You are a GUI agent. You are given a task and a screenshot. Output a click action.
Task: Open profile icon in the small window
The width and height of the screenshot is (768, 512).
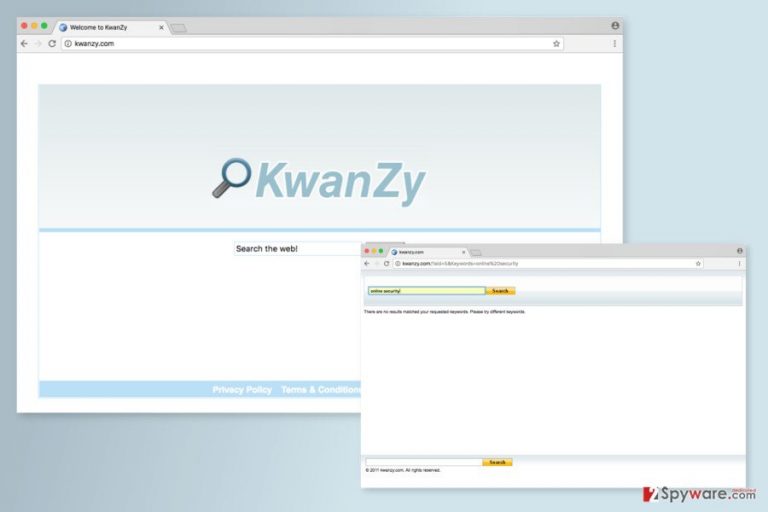(x=740, y=251)
